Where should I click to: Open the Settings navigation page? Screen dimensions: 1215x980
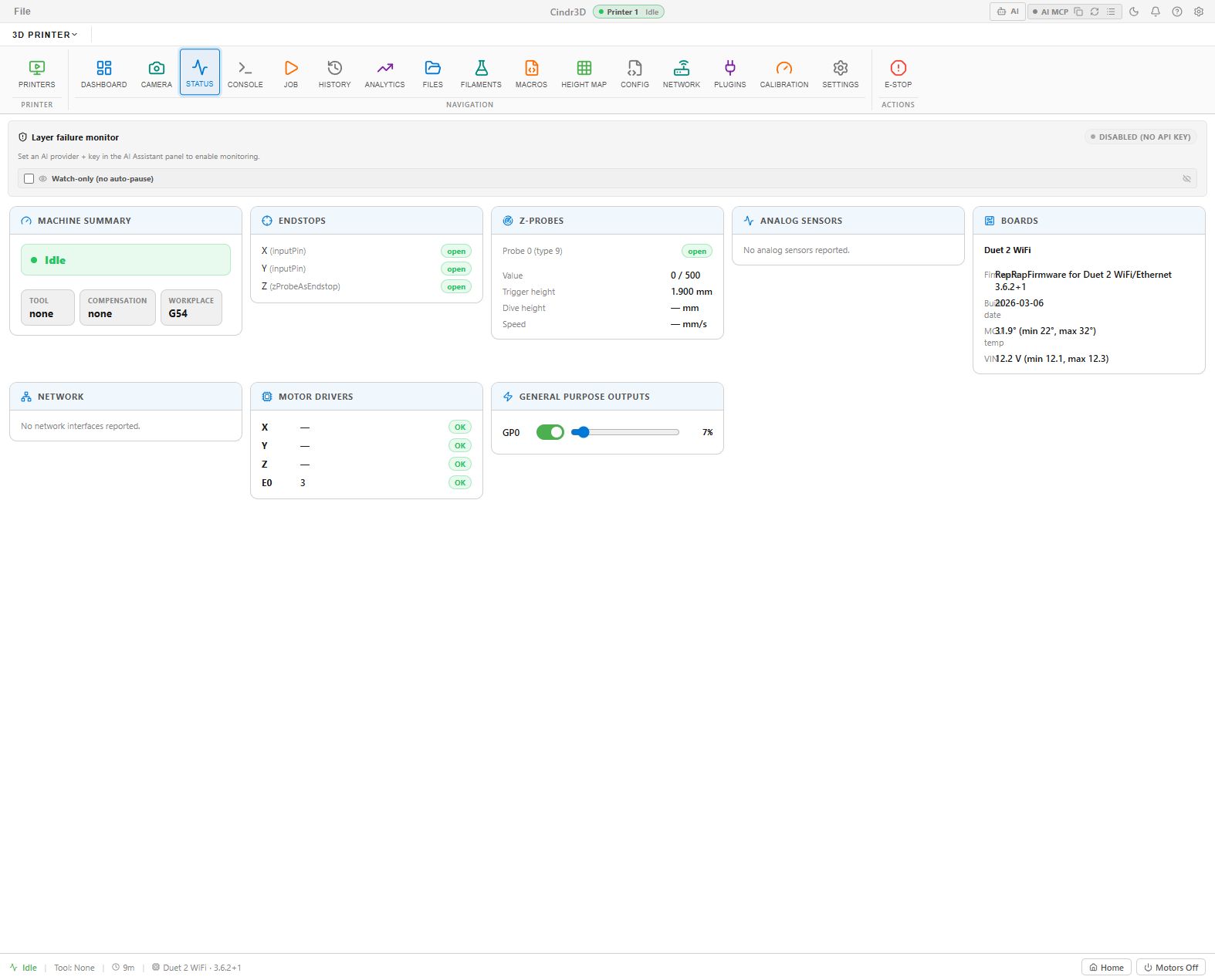point(841,73)
